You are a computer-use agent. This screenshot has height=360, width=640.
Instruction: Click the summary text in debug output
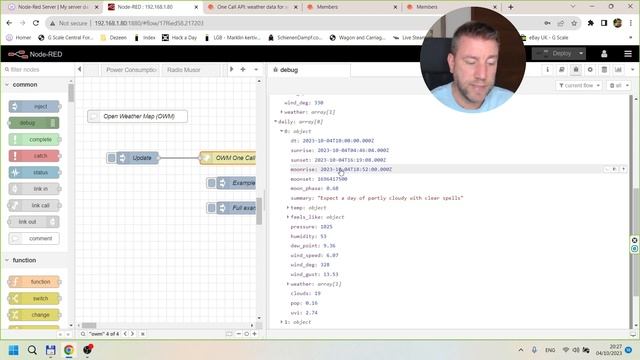pyautogui.click(x=390, y=198)
